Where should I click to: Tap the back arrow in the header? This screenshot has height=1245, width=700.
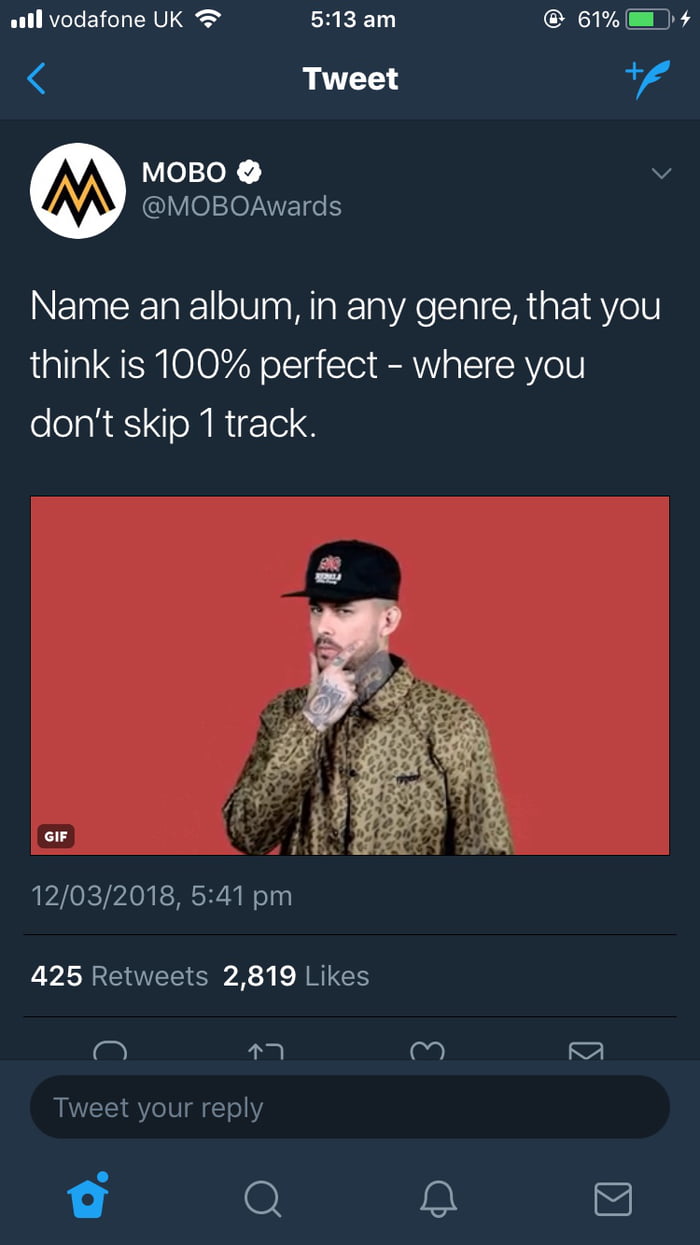[x=36, y=78]
